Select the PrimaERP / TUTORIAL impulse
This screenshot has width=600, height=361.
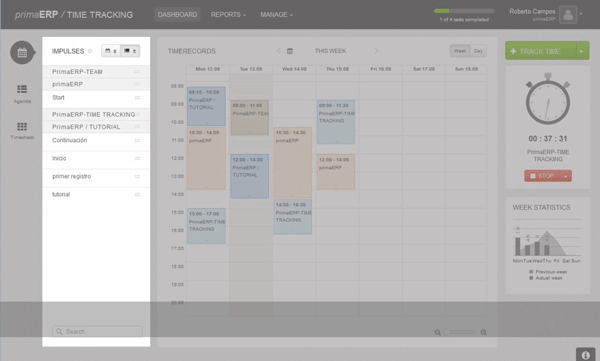(96, 127)
